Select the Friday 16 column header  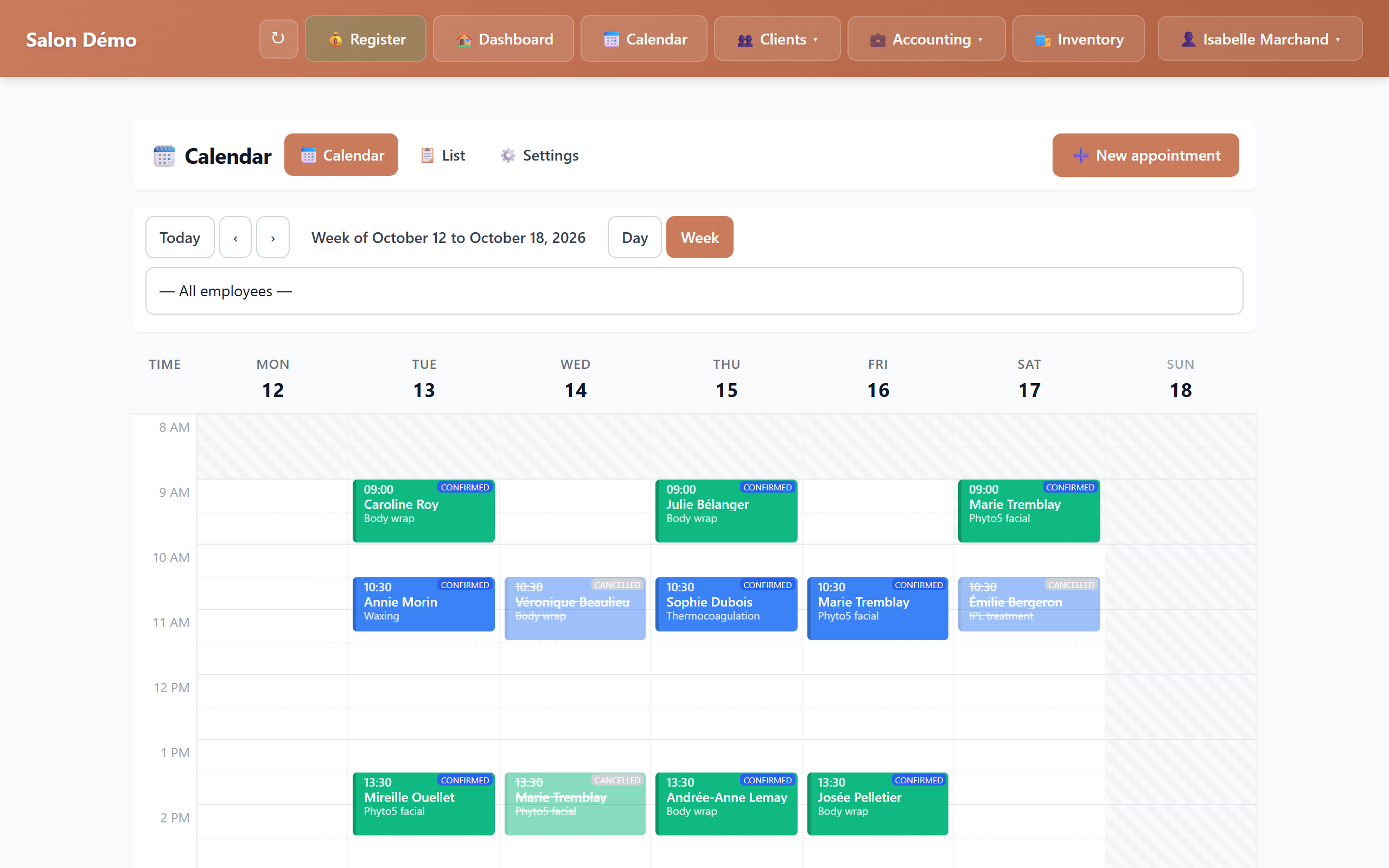pyautogui.click(x=877, y=379)
